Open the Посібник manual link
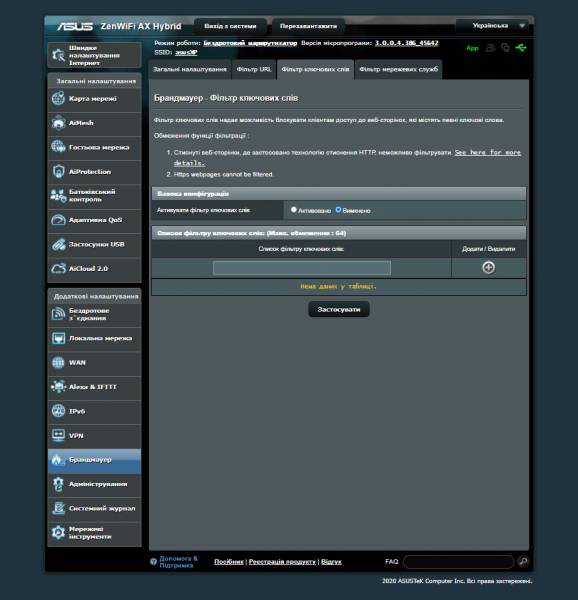Screen dimensions: 578x600 pyautogui.click(x=229, y=562)
